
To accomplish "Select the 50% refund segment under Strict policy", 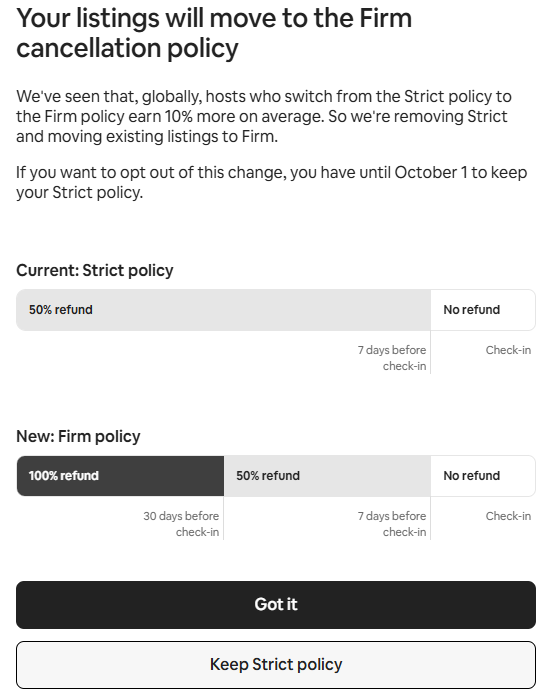I will pyautogui.click(x=223, y=310).
